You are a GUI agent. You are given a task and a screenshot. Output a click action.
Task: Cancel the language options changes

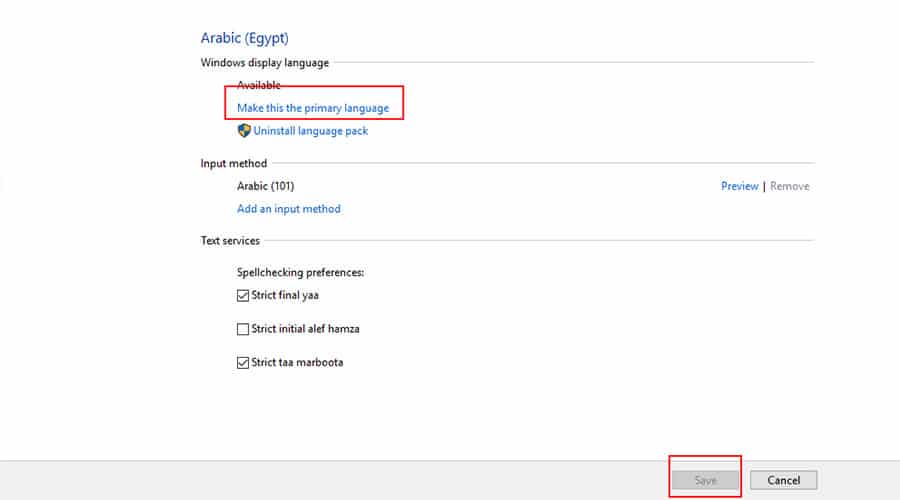(x=783, y=480)
